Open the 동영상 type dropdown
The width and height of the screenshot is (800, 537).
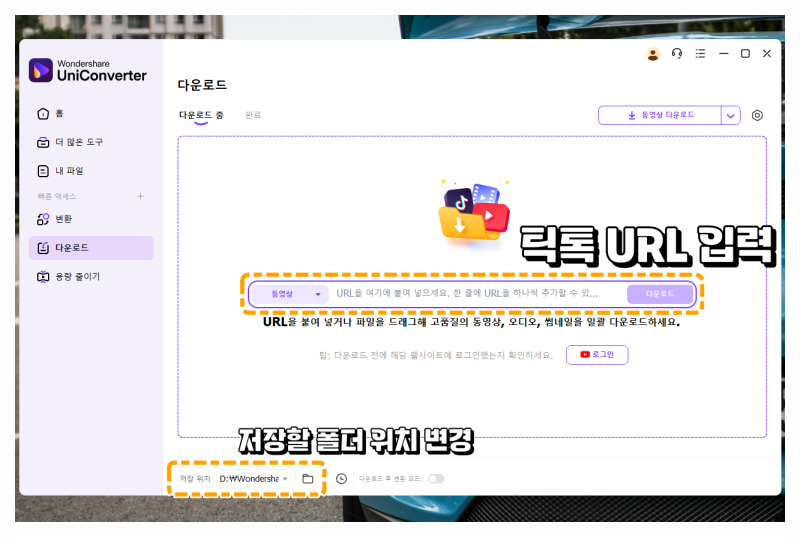click(x=290, y=294)
